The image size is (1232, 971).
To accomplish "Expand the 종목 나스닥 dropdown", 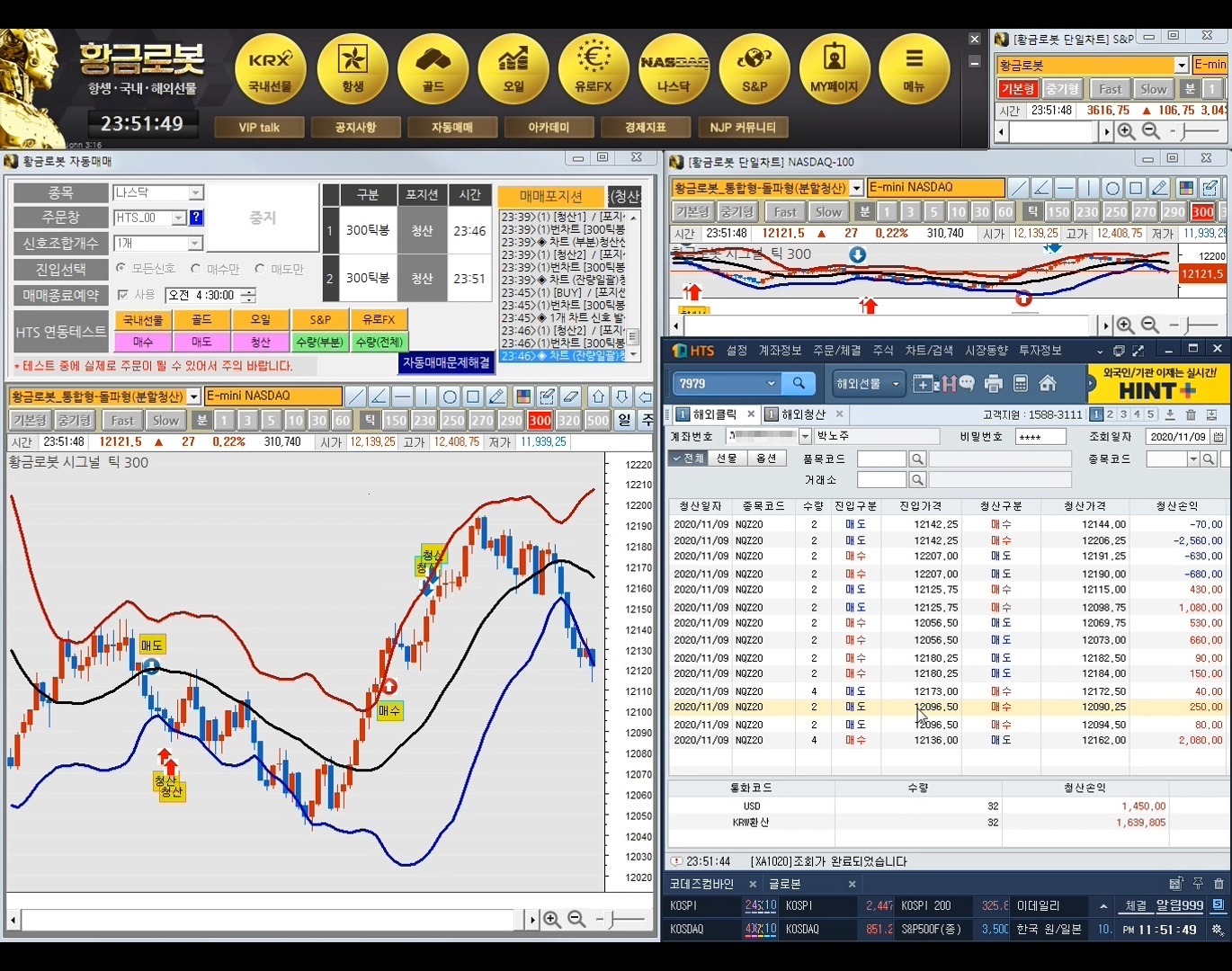I will coord(195,193).
